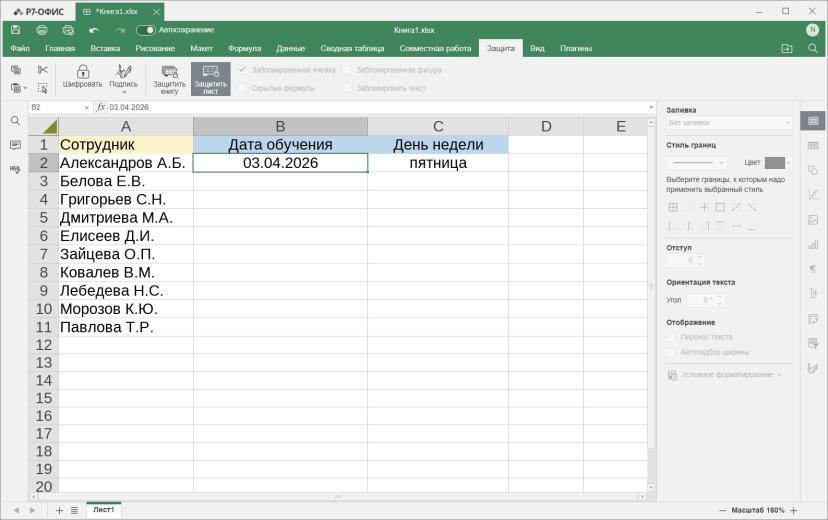Switch to the Вставка tab
The width and height of the screenshot is (828, 520).
pos(105,49)
